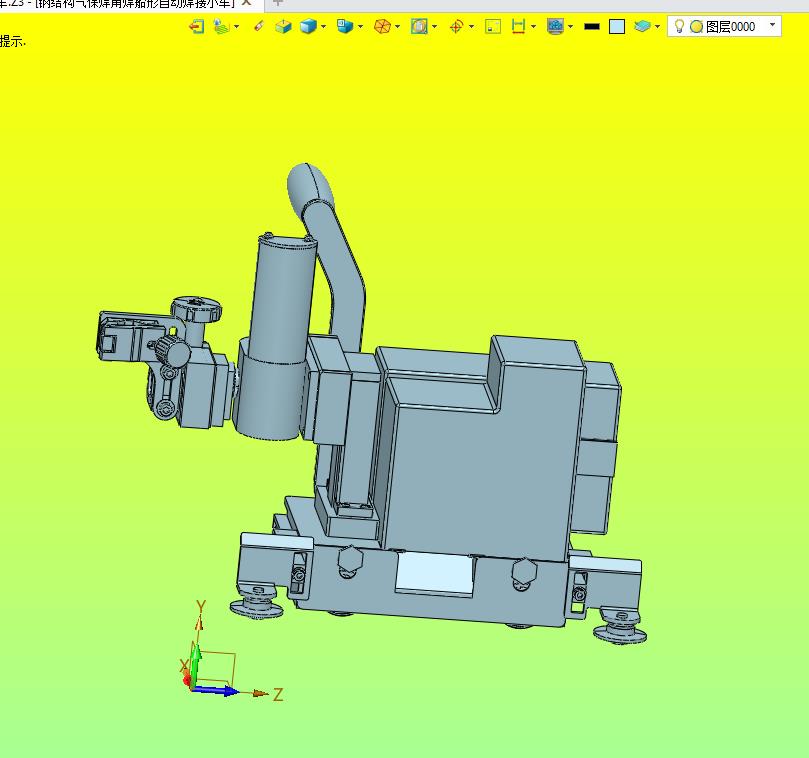
Task: Click the light blue face color swatch
Action: [x=617, y=26]
